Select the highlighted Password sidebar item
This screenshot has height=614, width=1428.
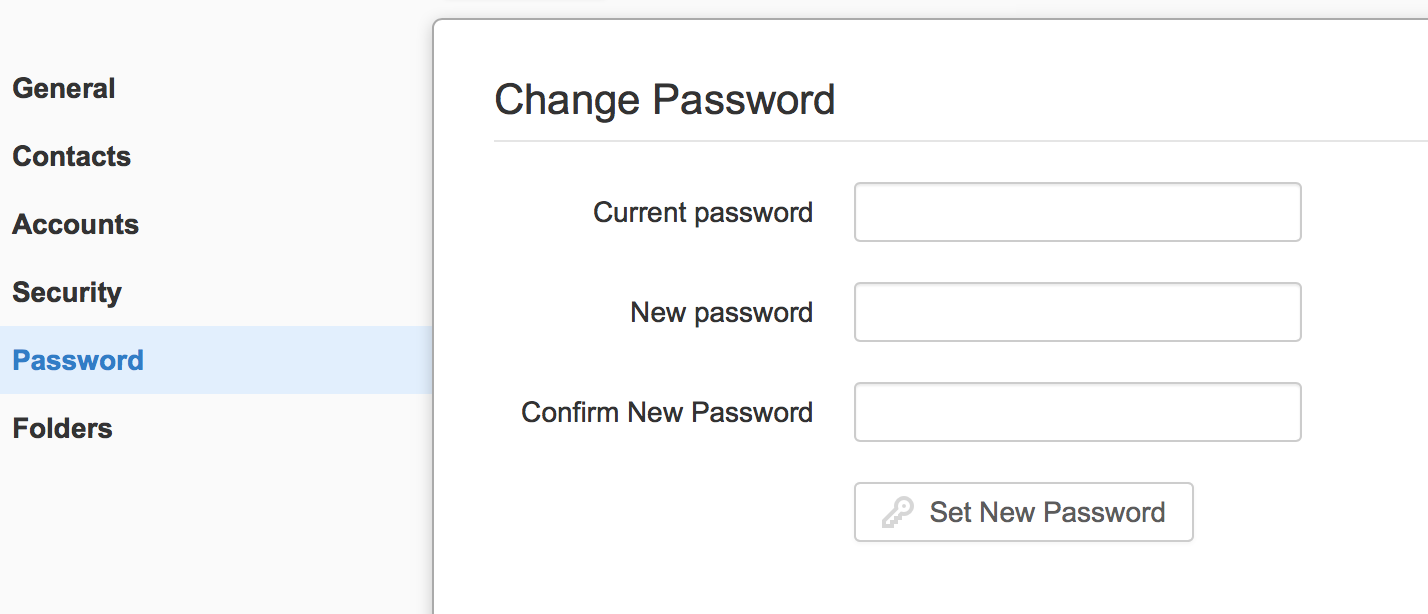coord(216,360)
